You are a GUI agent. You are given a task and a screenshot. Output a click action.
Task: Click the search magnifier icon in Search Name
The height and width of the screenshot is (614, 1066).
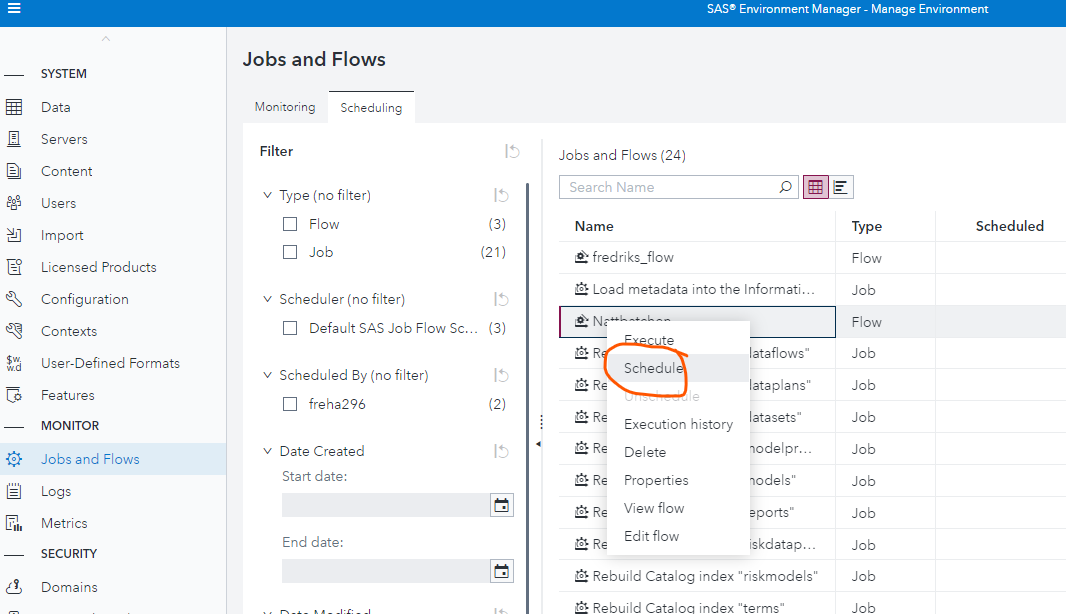[785, 187]
